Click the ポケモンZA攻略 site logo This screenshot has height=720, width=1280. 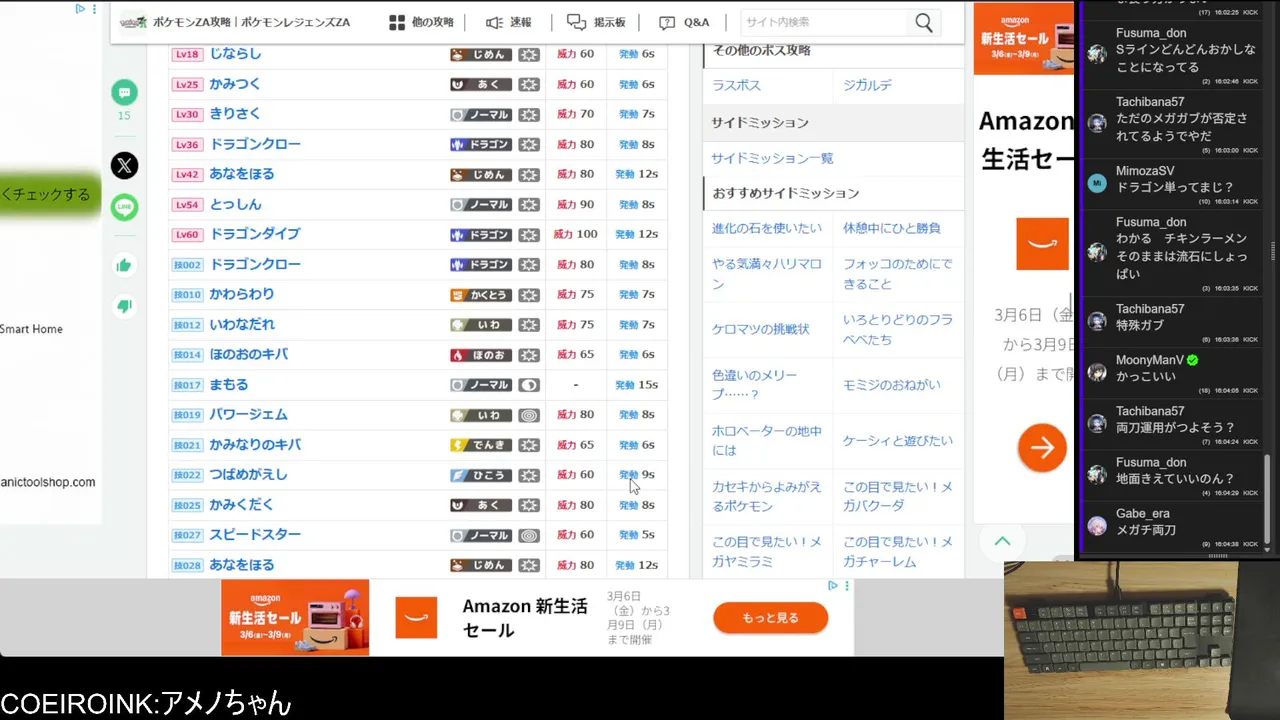point(235,22)
